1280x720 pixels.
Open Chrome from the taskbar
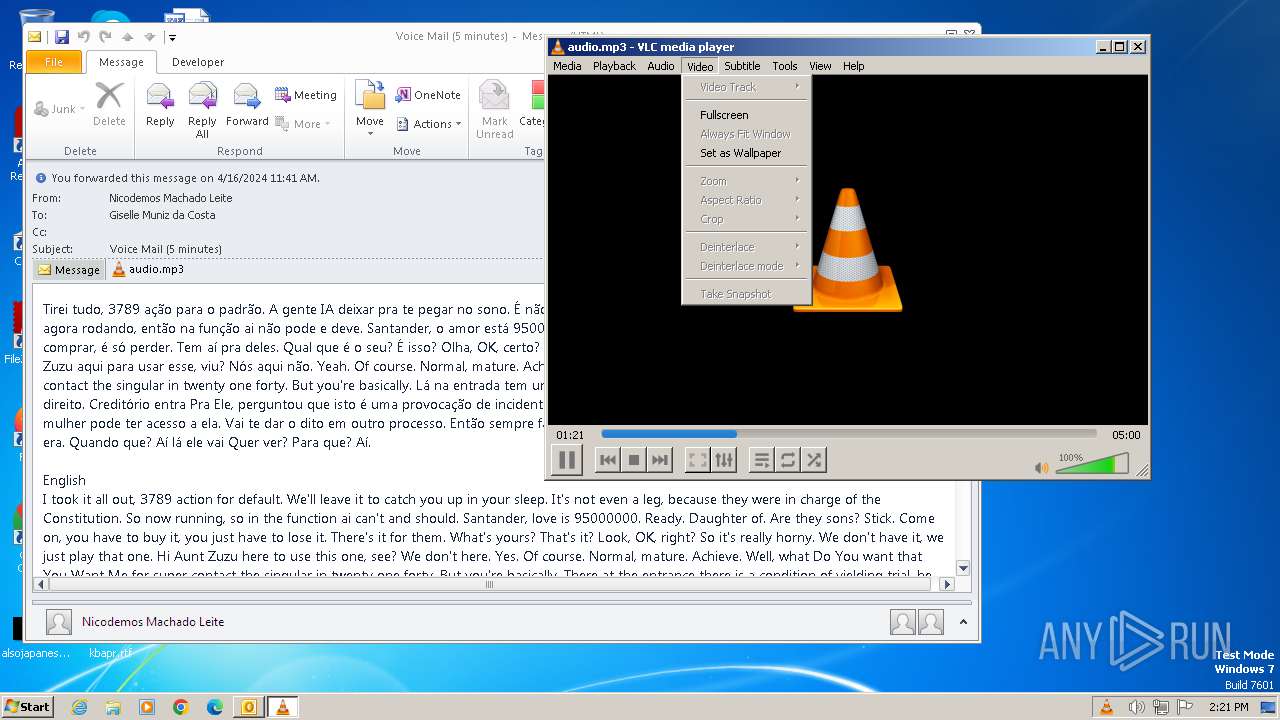click(181, 707)
